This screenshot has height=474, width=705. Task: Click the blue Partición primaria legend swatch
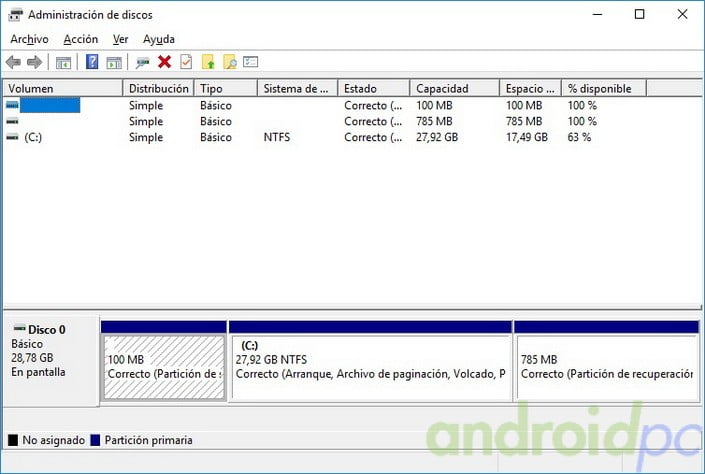[x=94, y=440]
